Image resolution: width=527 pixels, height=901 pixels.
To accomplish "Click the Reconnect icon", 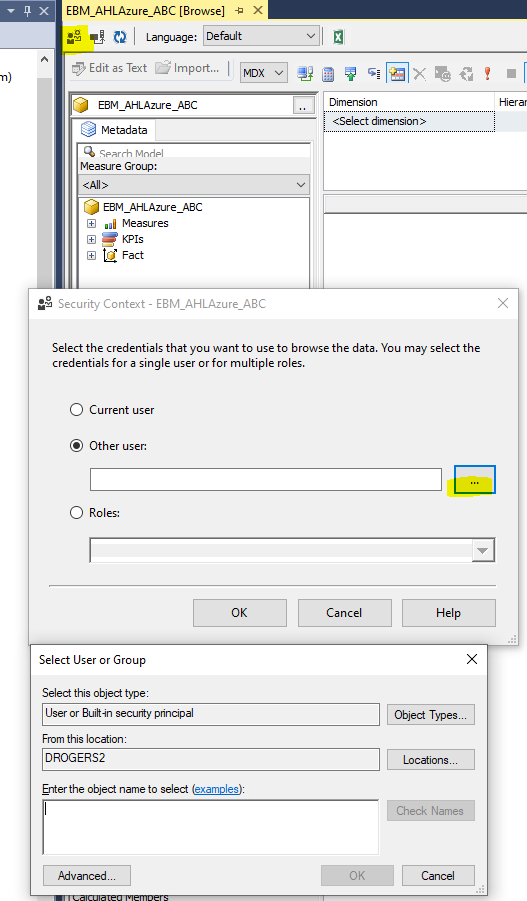I will tap(98, 37).
